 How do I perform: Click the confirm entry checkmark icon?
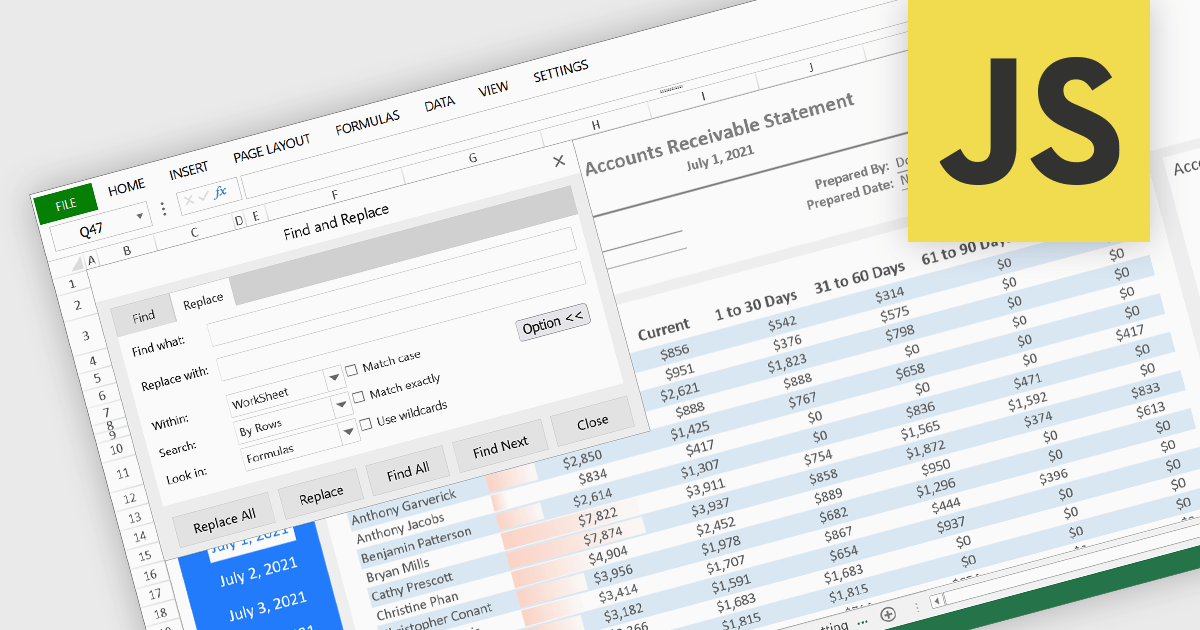click(x=203, y=194)
